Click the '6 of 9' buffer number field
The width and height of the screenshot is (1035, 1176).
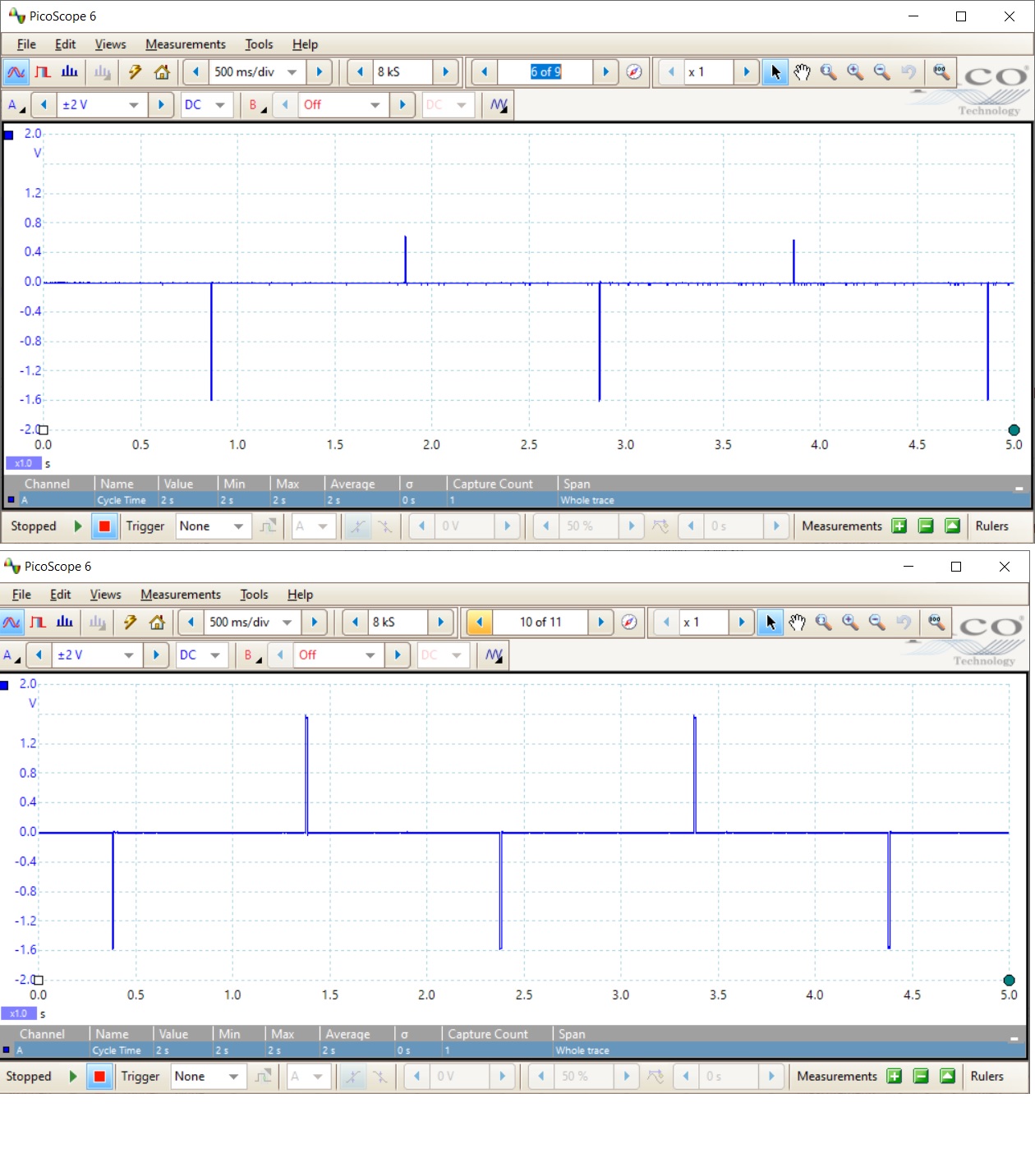pyautogui.click(x=545, y=72)
